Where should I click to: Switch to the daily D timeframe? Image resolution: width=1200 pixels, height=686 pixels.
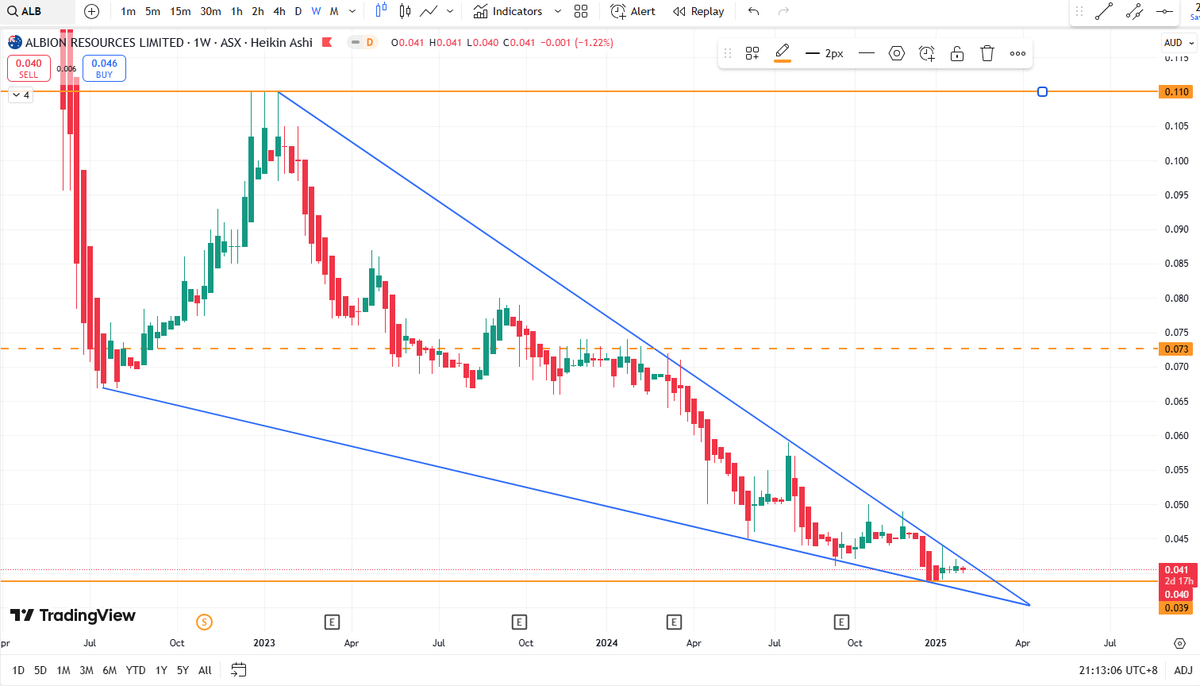[298, 11]
